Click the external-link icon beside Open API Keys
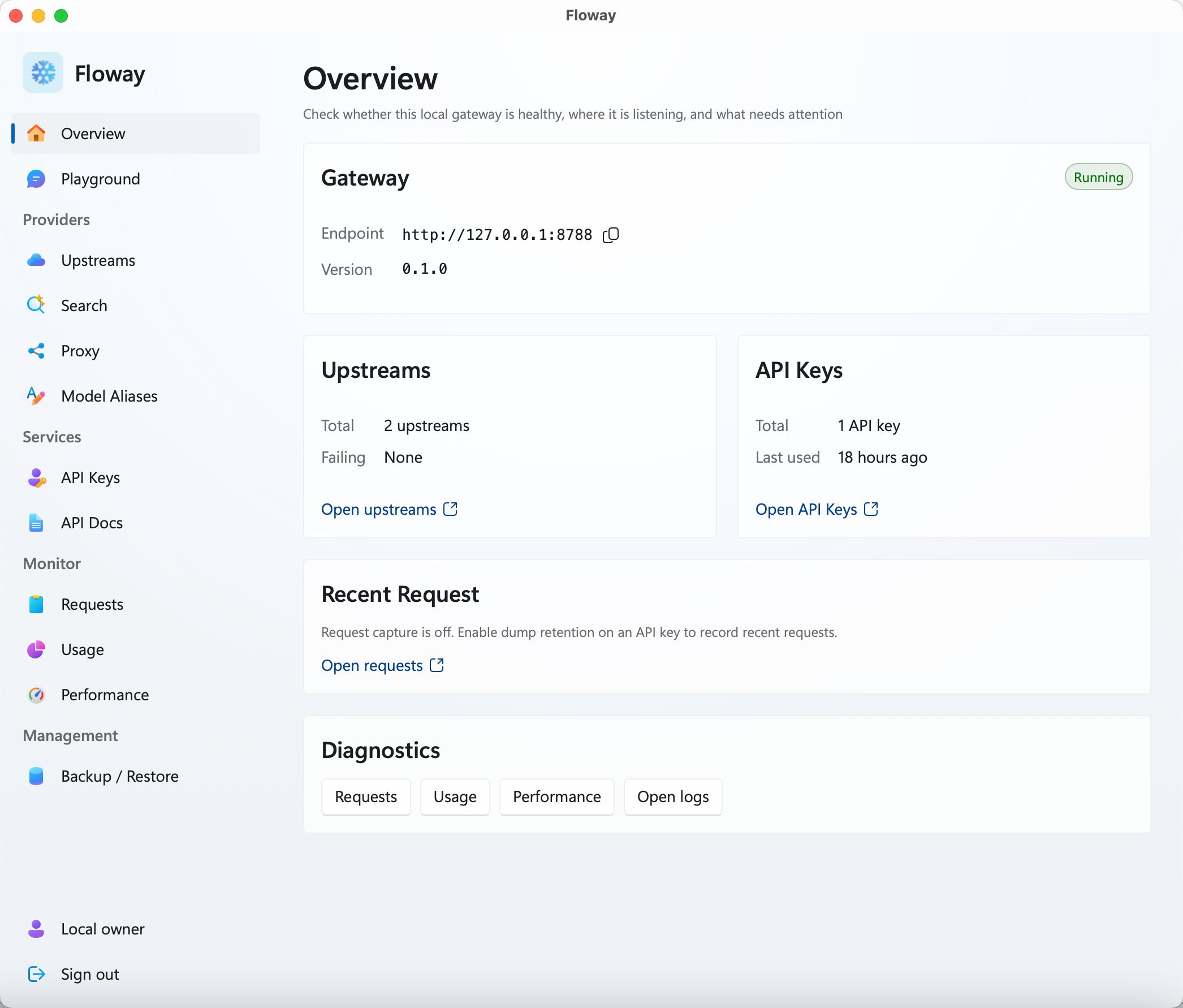Image resolution: width=1183 pixels, height=1008 pixels. [x=871, y=509]
